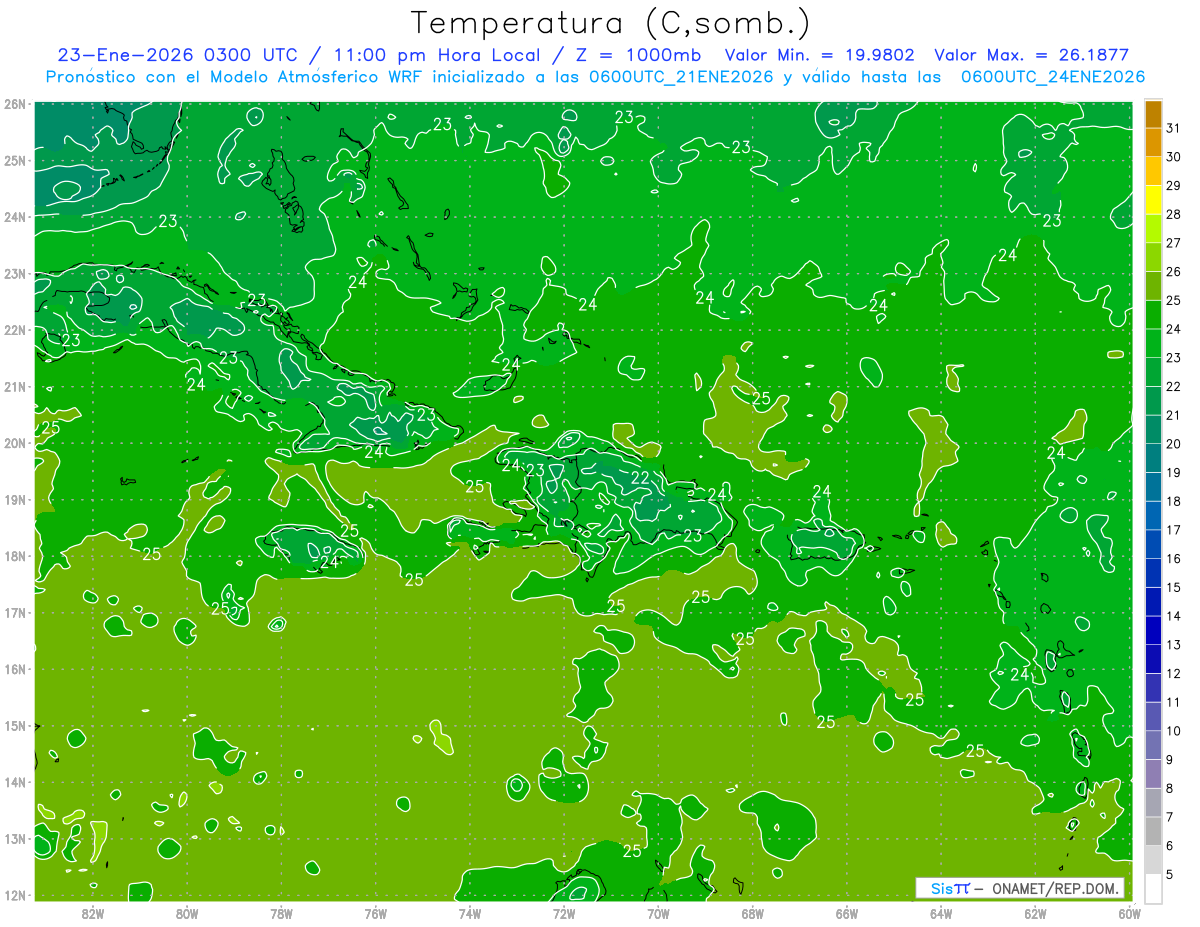Click 'Pronóstico con el Modelo Atmósferico WRF' text
This screenshot has height=927, width=1200.
[234, 77]
